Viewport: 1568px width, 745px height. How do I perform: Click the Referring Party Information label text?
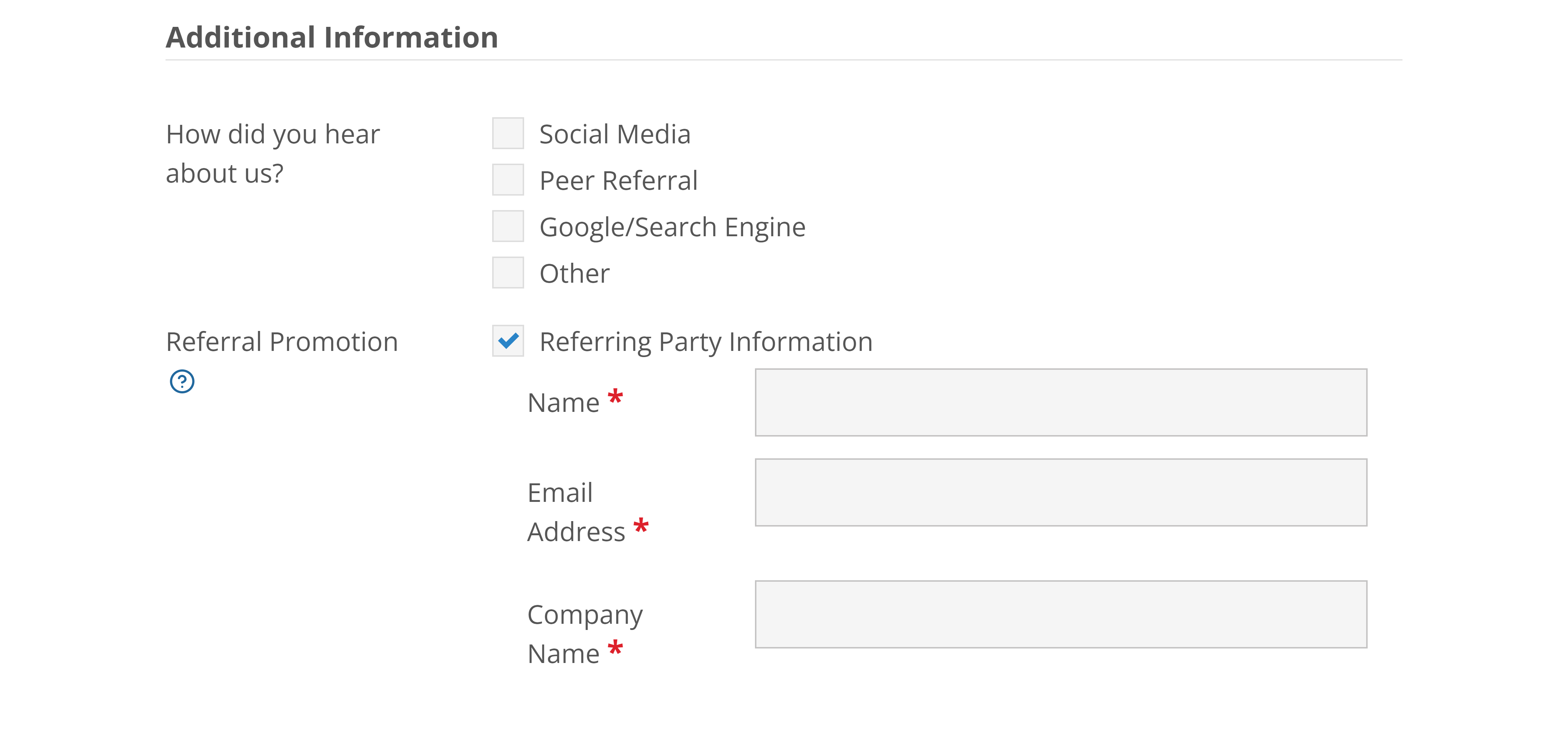tap(705, 342)
